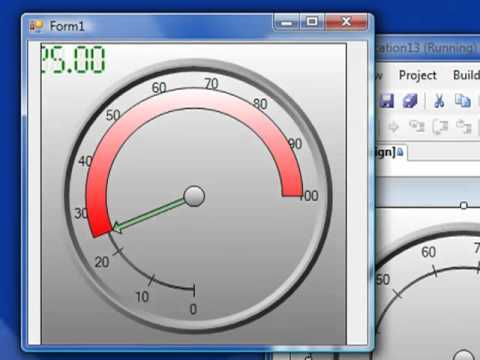Click the Save All toolbar icon
480x360 pixels.
point(410,100)
